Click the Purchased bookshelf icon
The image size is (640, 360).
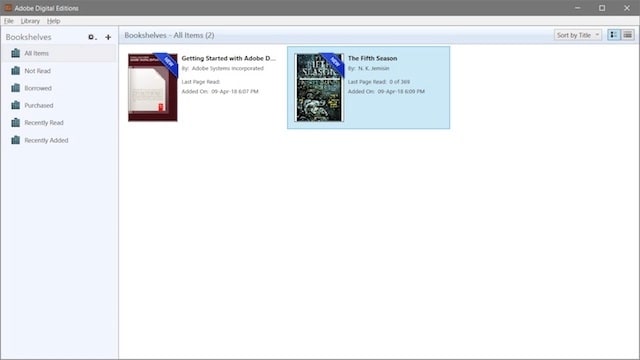pyautogui.click(x=16, y=105)
